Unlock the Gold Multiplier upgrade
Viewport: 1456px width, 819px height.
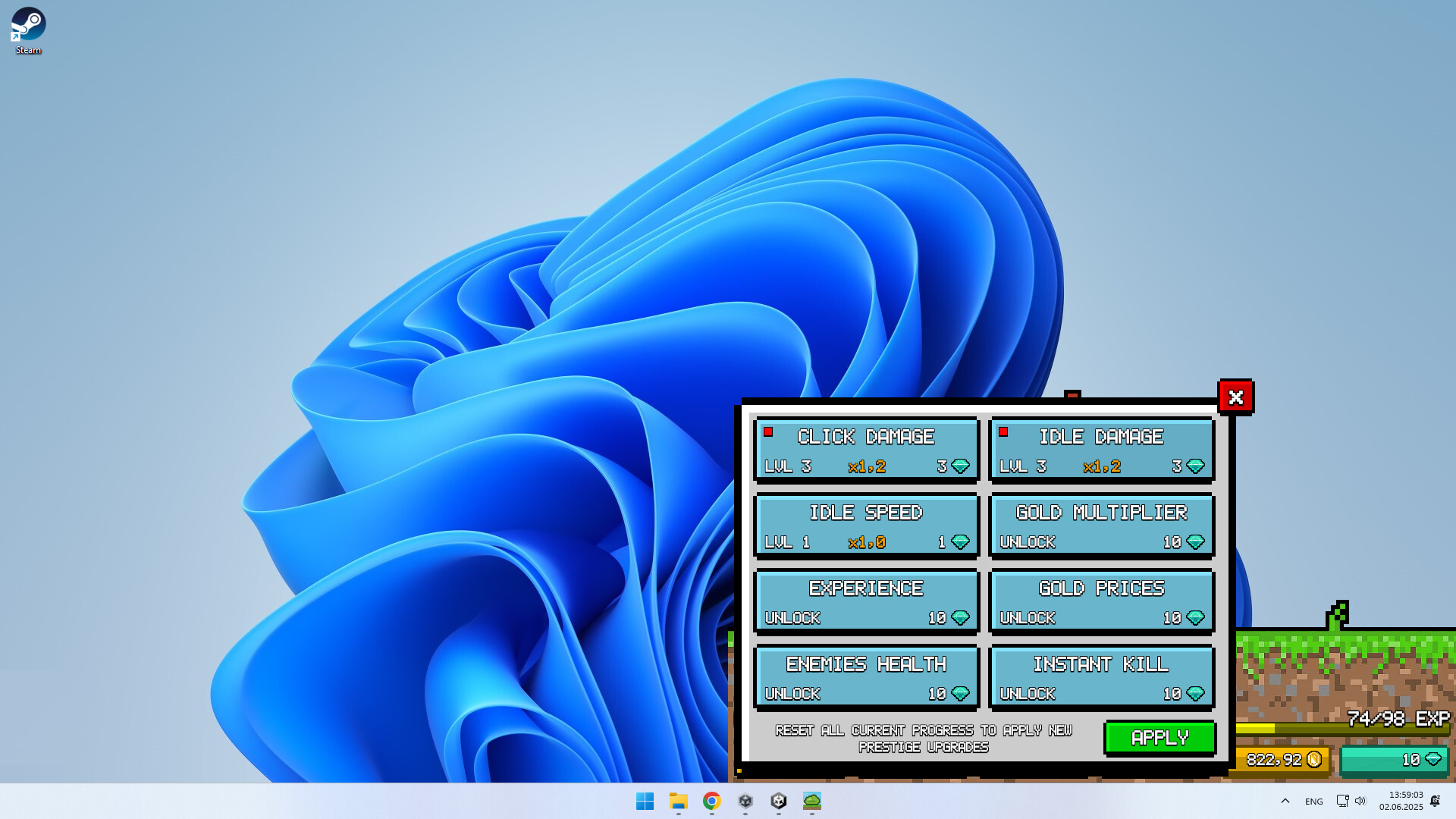pos(1101,526)
